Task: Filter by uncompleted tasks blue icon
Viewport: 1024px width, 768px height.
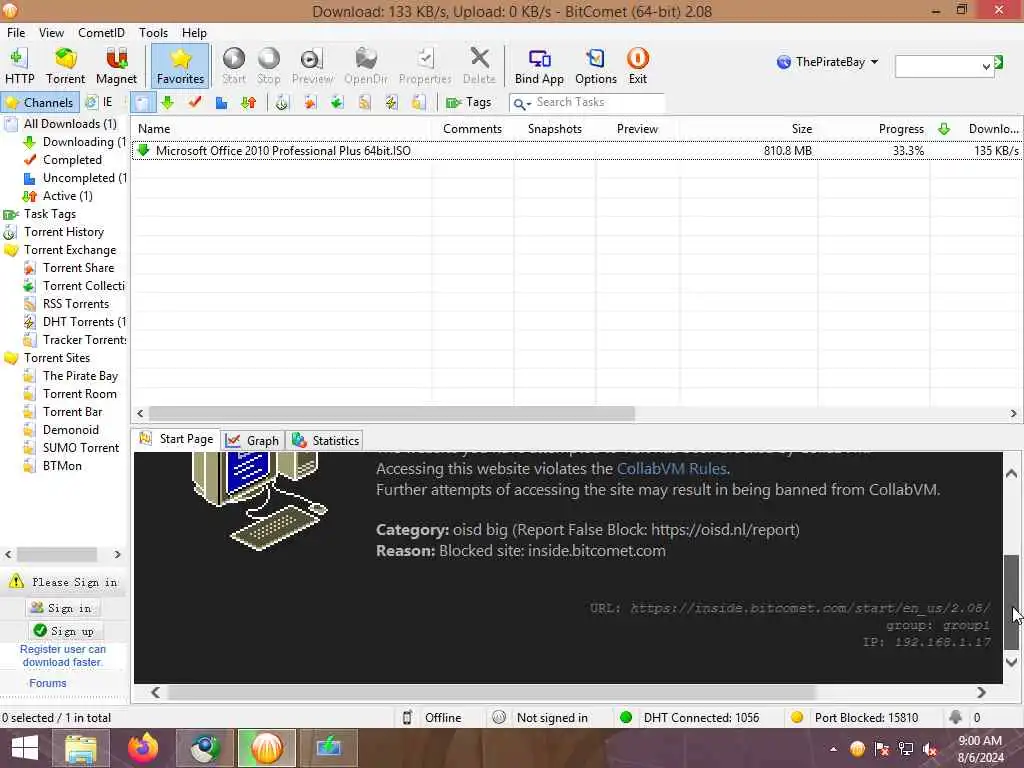Action: pyautogui.click(x=221, y=103)
